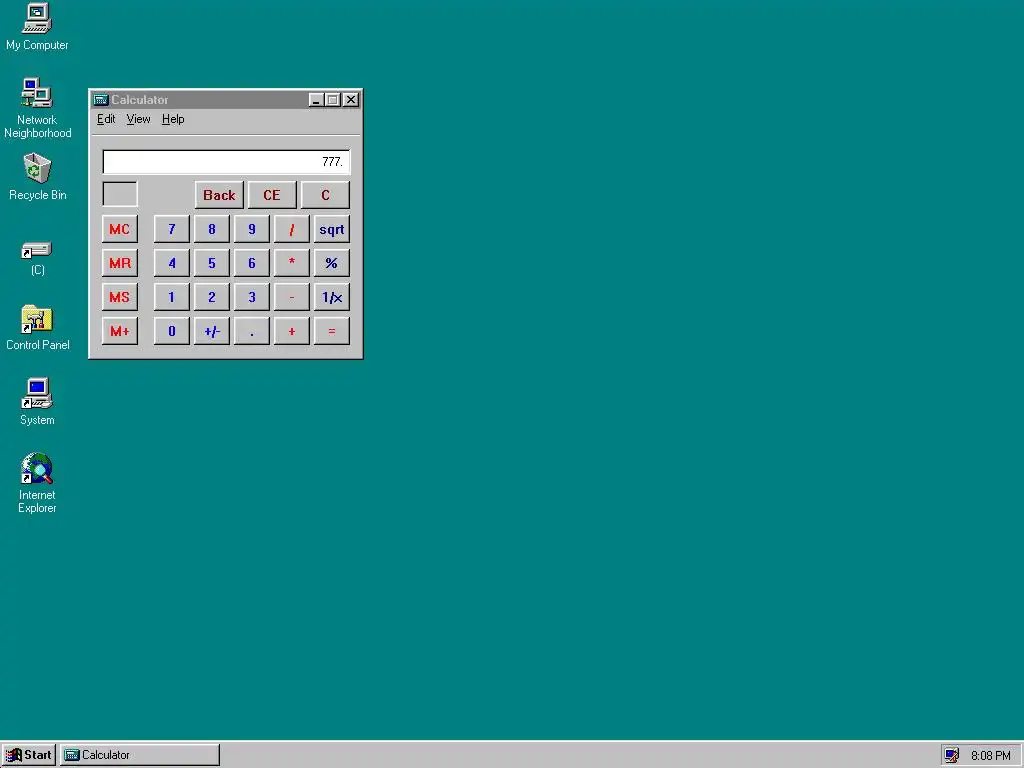This screenshot has height=768, width=1024.
Task: Click the percent (%) key
Action: [332, 263]
